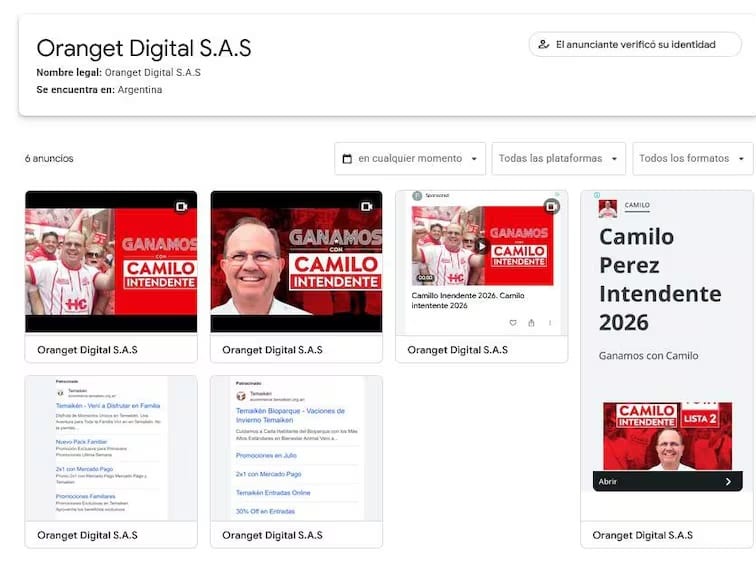This screenshot has width=756, height=564.
Task: Play the sponsored video ad preview
Action: (482, 246)
